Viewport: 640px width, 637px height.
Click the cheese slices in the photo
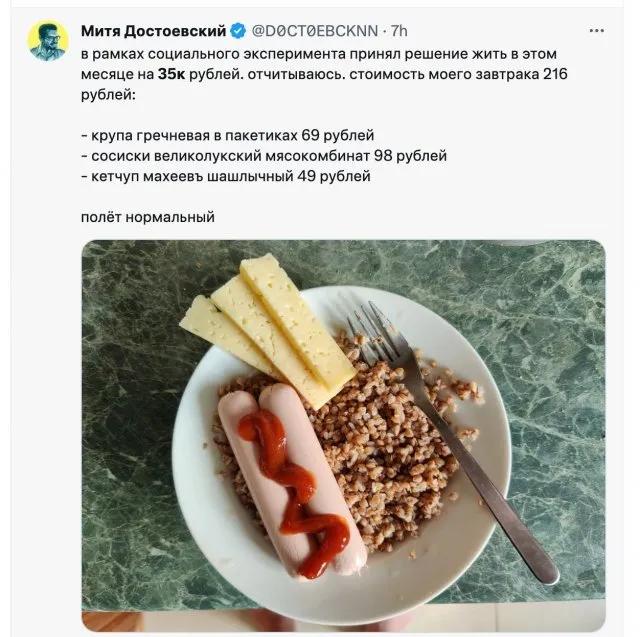pos(268,330)
